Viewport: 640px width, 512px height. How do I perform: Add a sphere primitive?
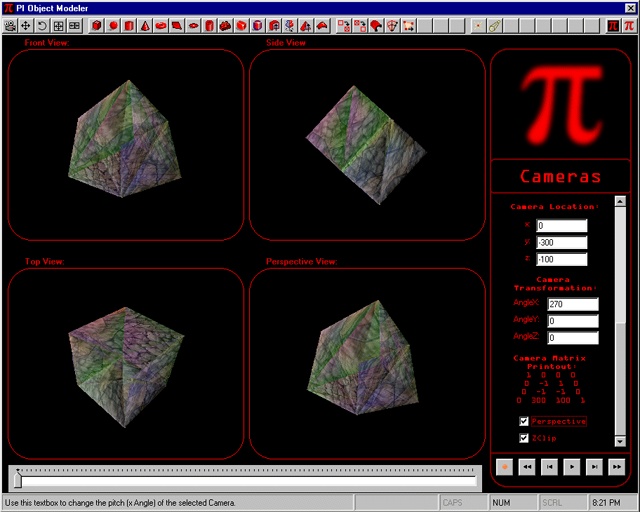(x=113, y=25)
